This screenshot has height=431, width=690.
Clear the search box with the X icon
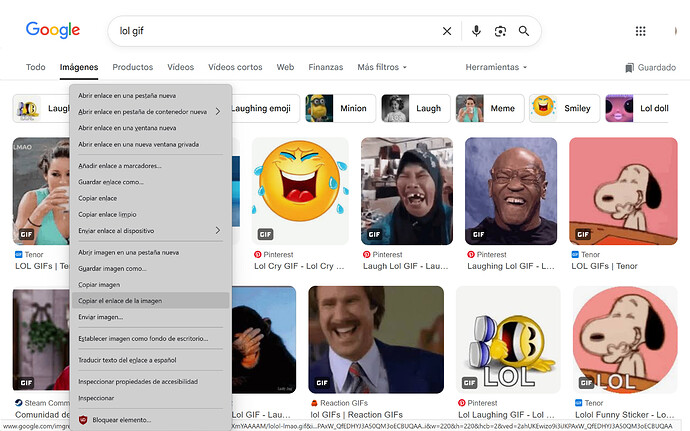coord(447,31)
